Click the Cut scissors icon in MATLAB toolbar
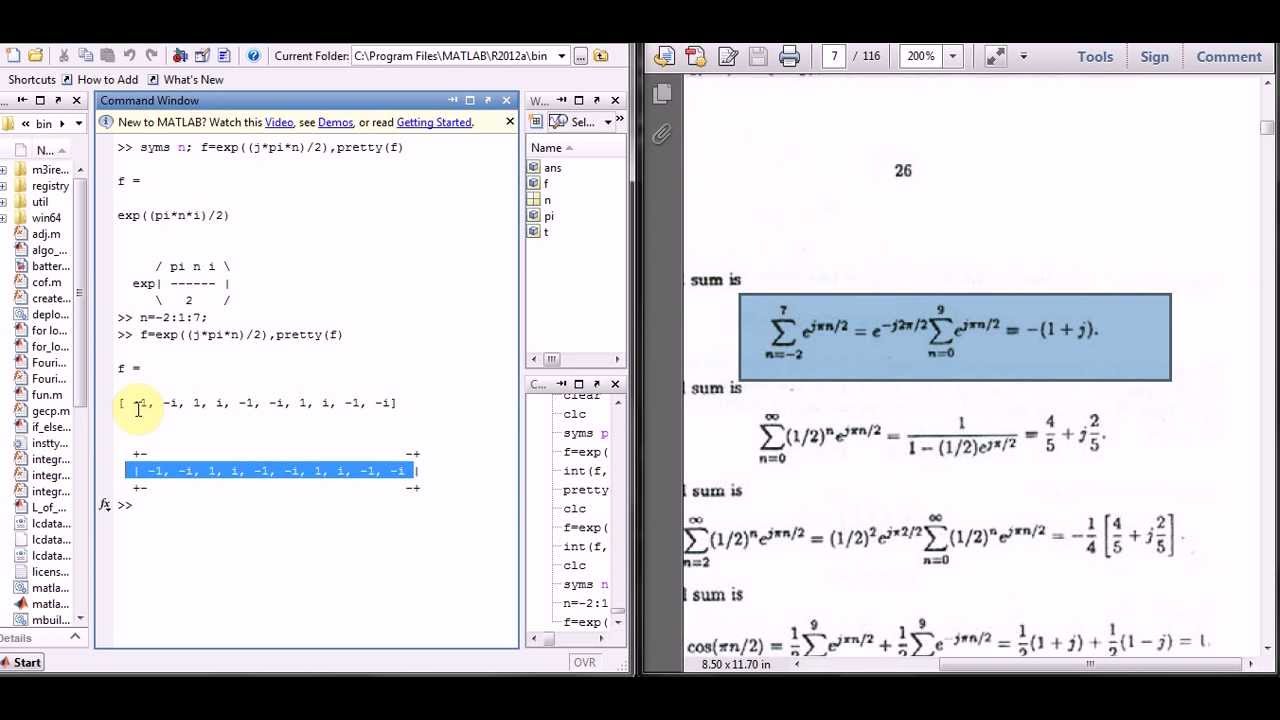This screenshot has width=1280, height=720. pos(64,56)
